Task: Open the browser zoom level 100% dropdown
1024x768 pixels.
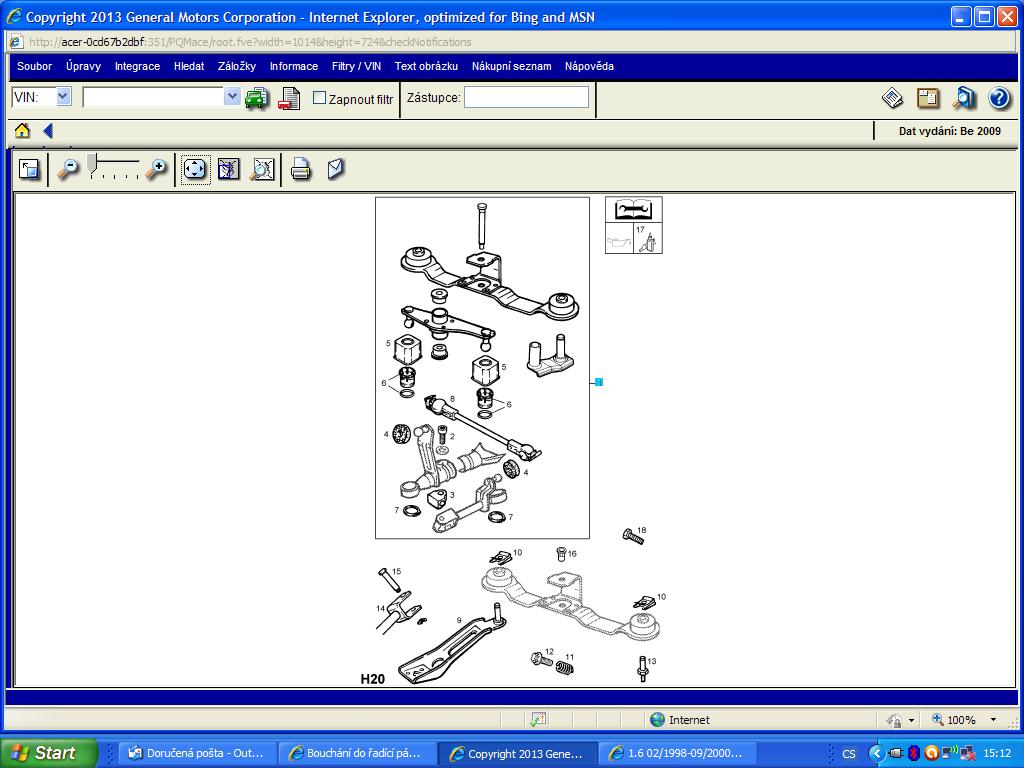Action: pos(993,720)
